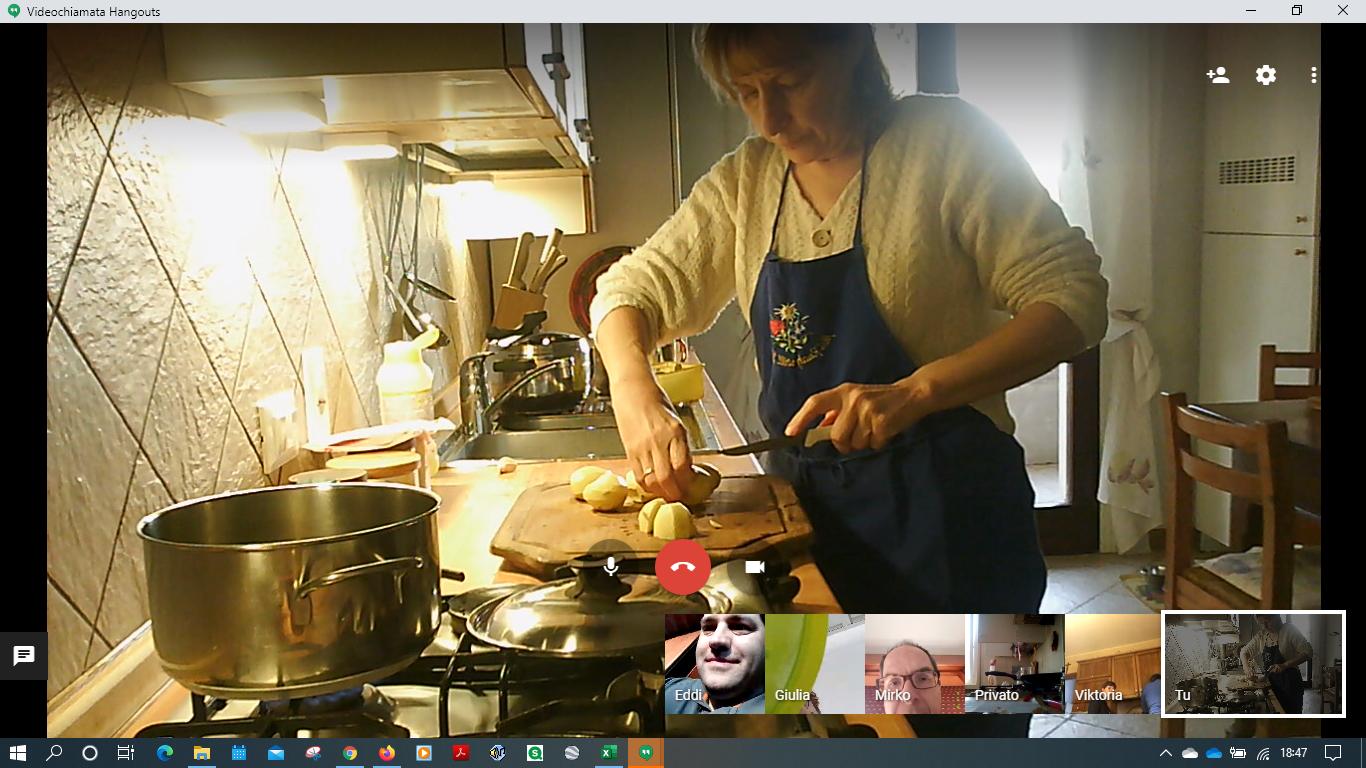The image size is (1366, 768).
Task: Click the Hangouts taskbar icon
Action: 646,753
